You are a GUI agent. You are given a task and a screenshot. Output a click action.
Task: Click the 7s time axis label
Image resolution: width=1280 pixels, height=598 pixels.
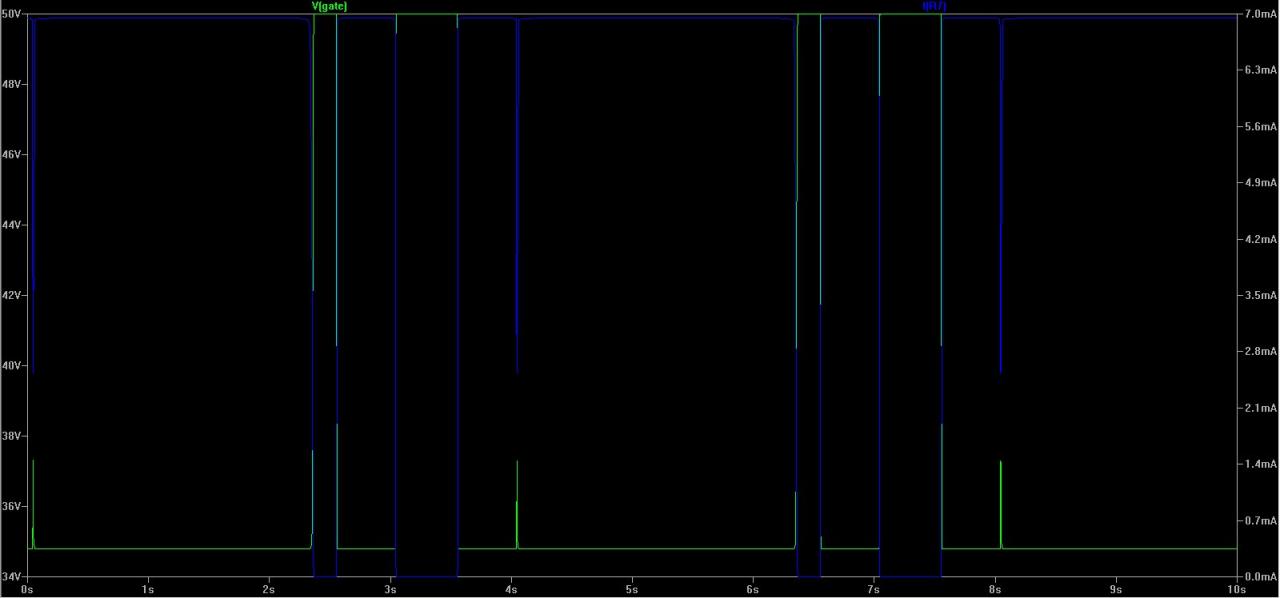873,590
